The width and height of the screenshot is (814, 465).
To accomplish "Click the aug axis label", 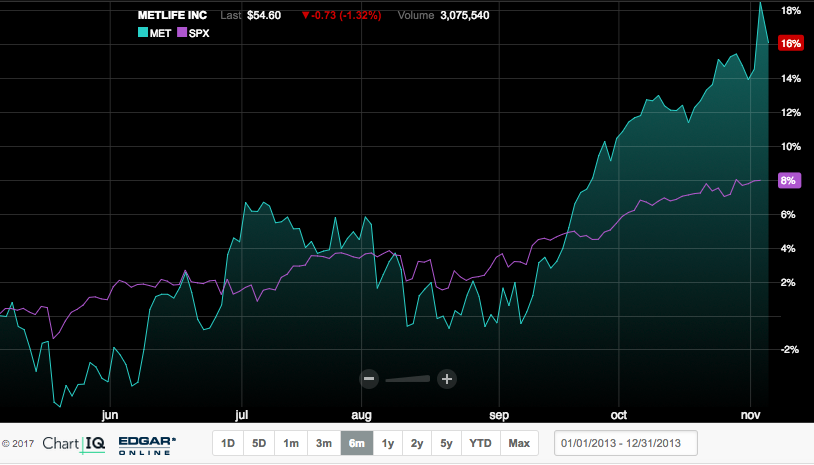I will pos(361,415).
